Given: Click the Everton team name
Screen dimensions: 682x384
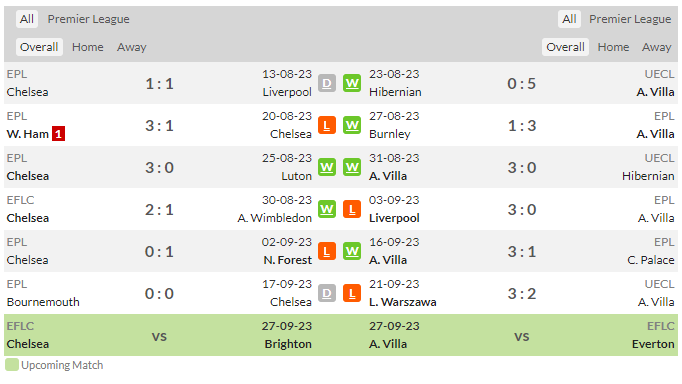Looking at the screenshot, I should (653, 344).
